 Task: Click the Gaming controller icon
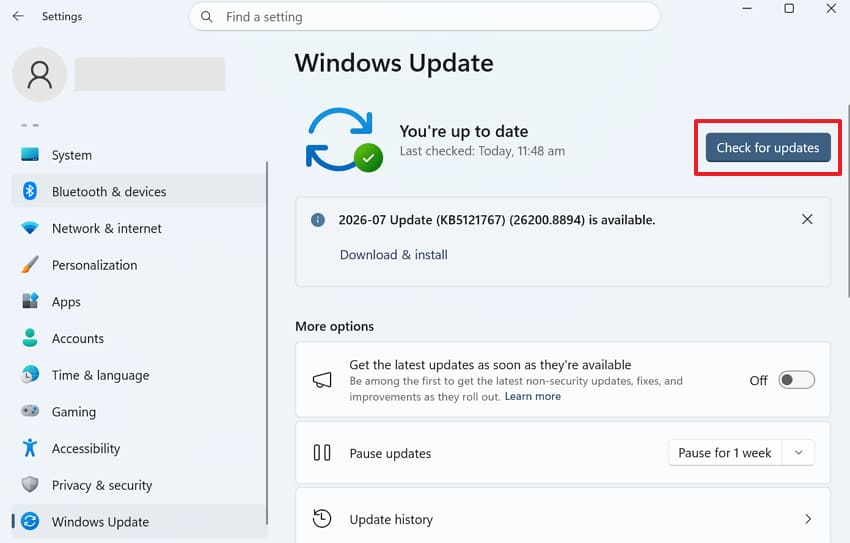click(x=30, y=411)
